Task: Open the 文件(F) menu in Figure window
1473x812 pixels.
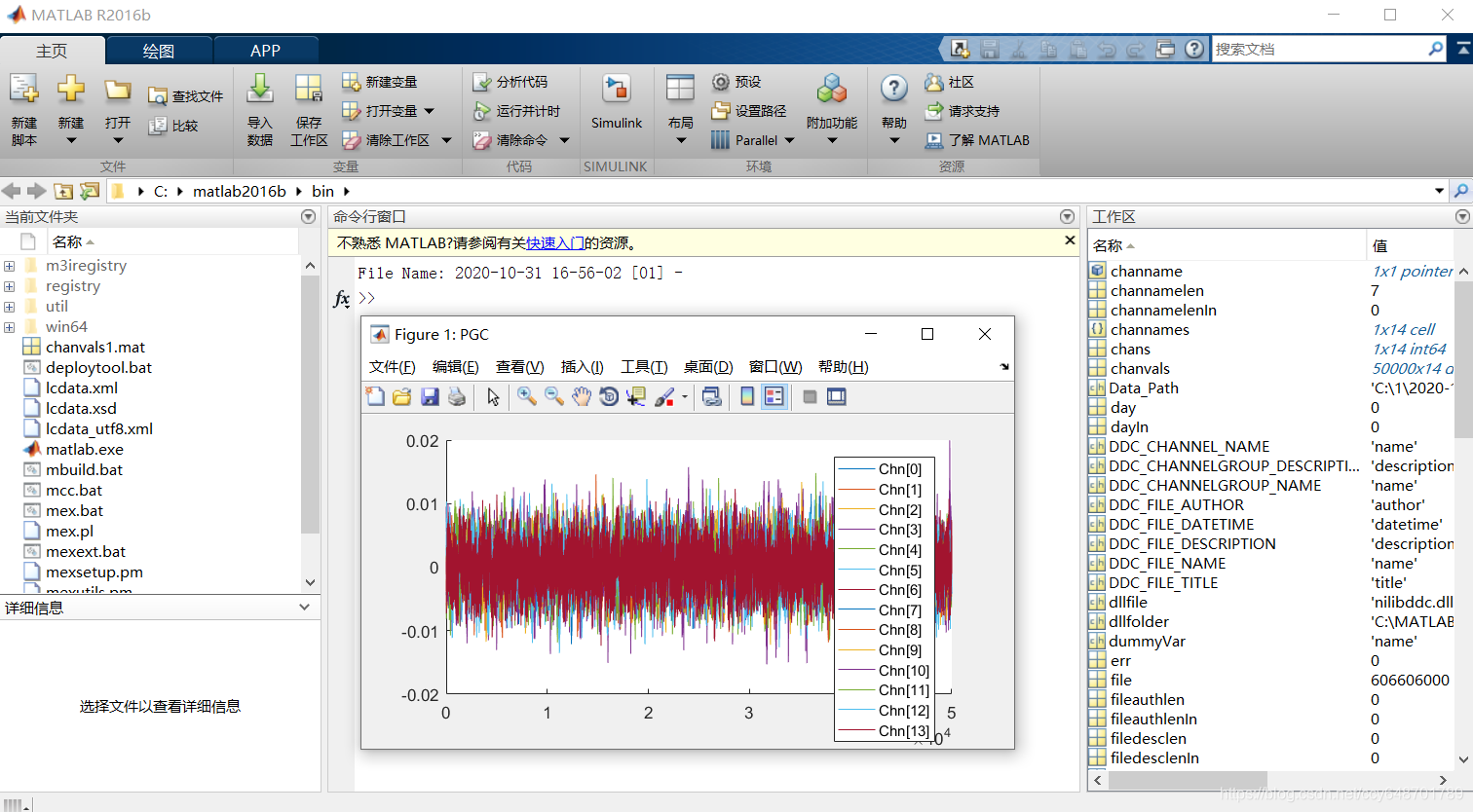Action: (392, 367)
